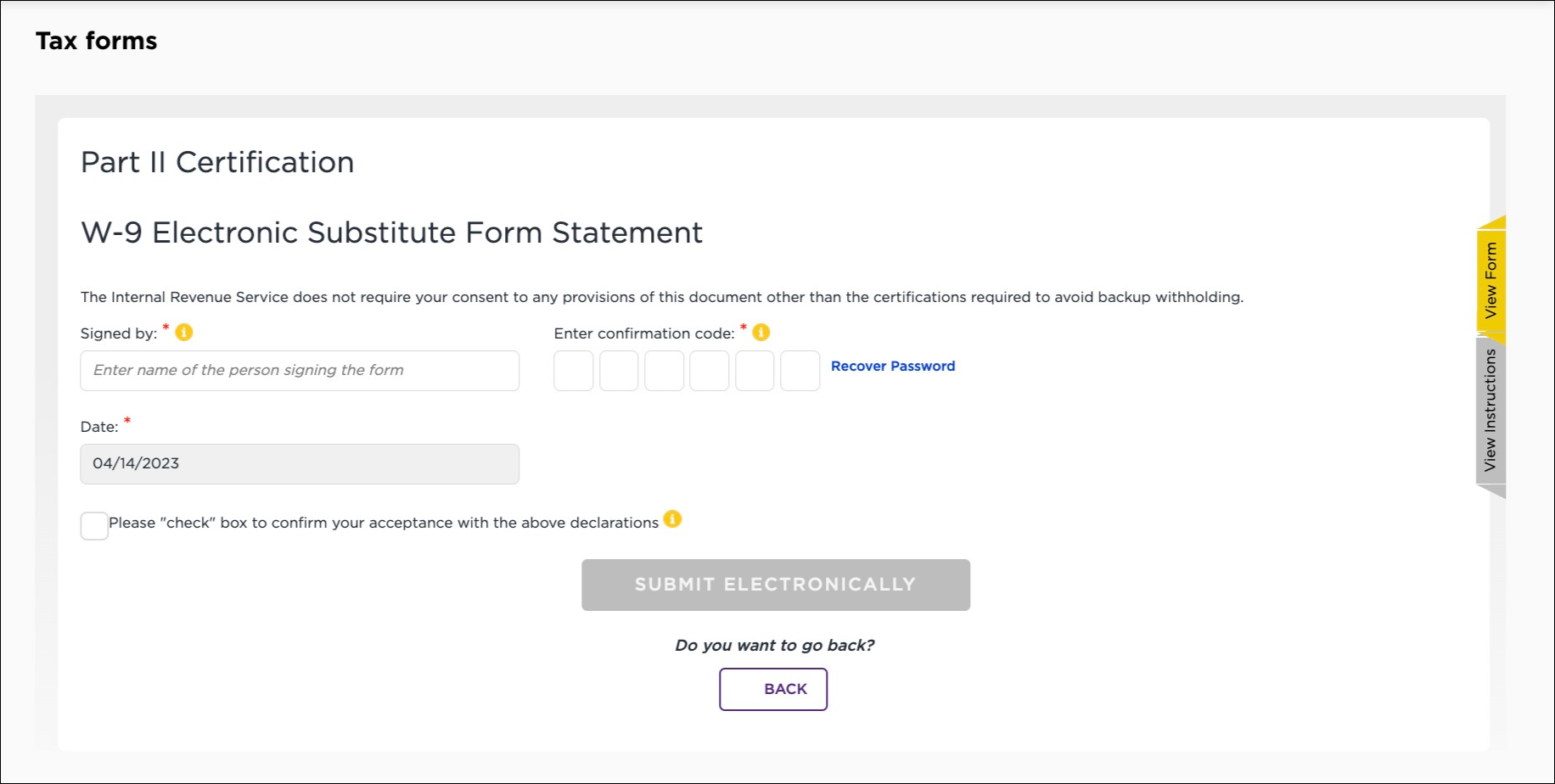
Task: Check the acceptance confirmation checkbox
Action: point(94,526)
